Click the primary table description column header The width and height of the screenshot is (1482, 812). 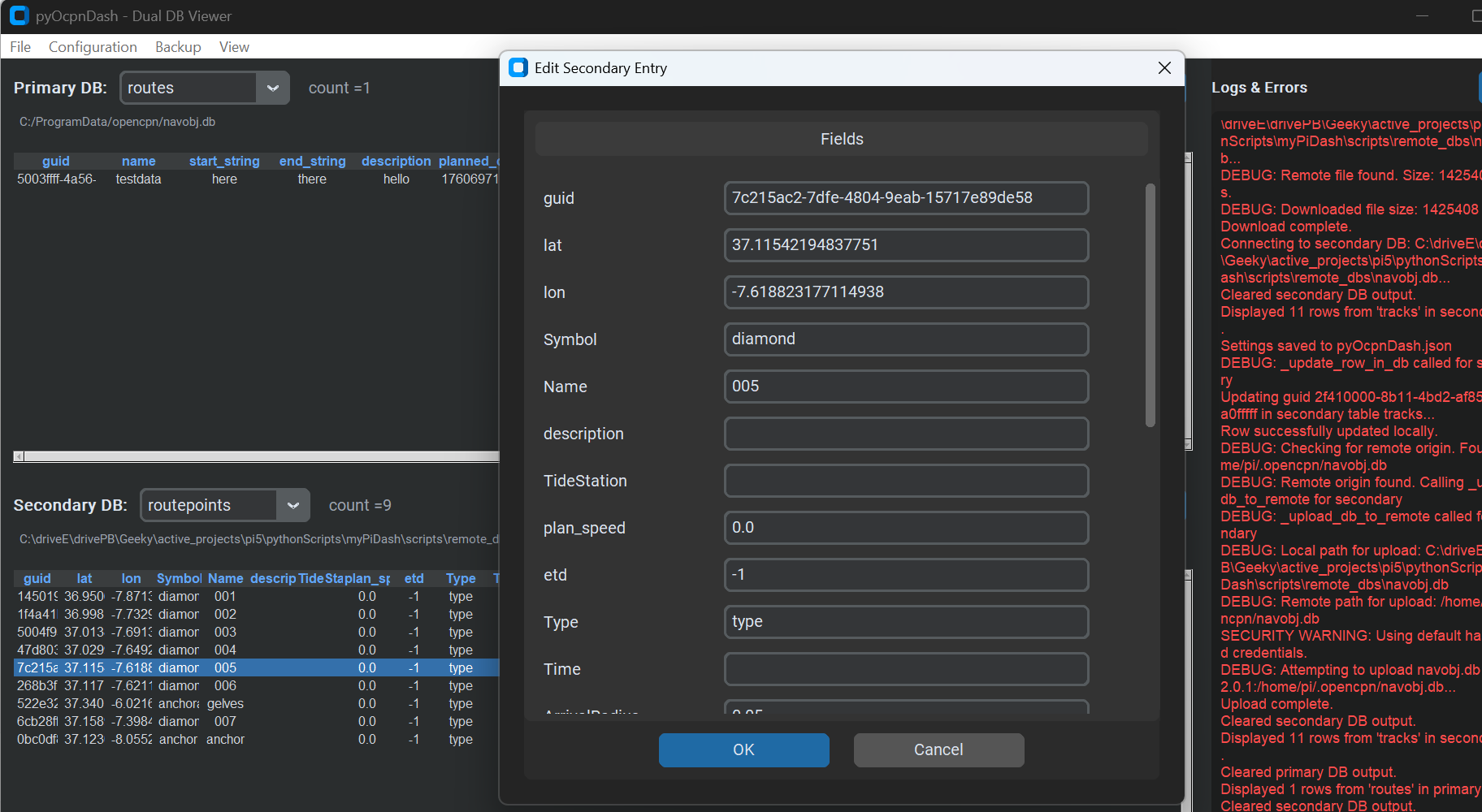pyautogui.click(x=396, y=161)
